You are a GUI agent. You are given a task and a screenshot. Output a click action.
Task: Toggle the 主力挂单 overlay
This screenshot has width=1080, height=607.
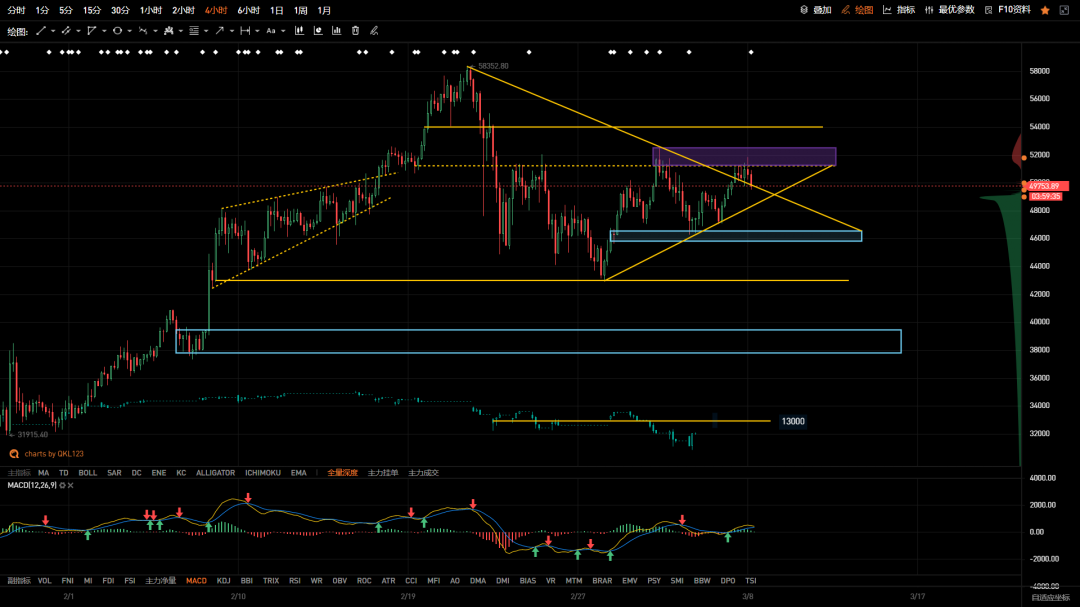pos(382,472)
